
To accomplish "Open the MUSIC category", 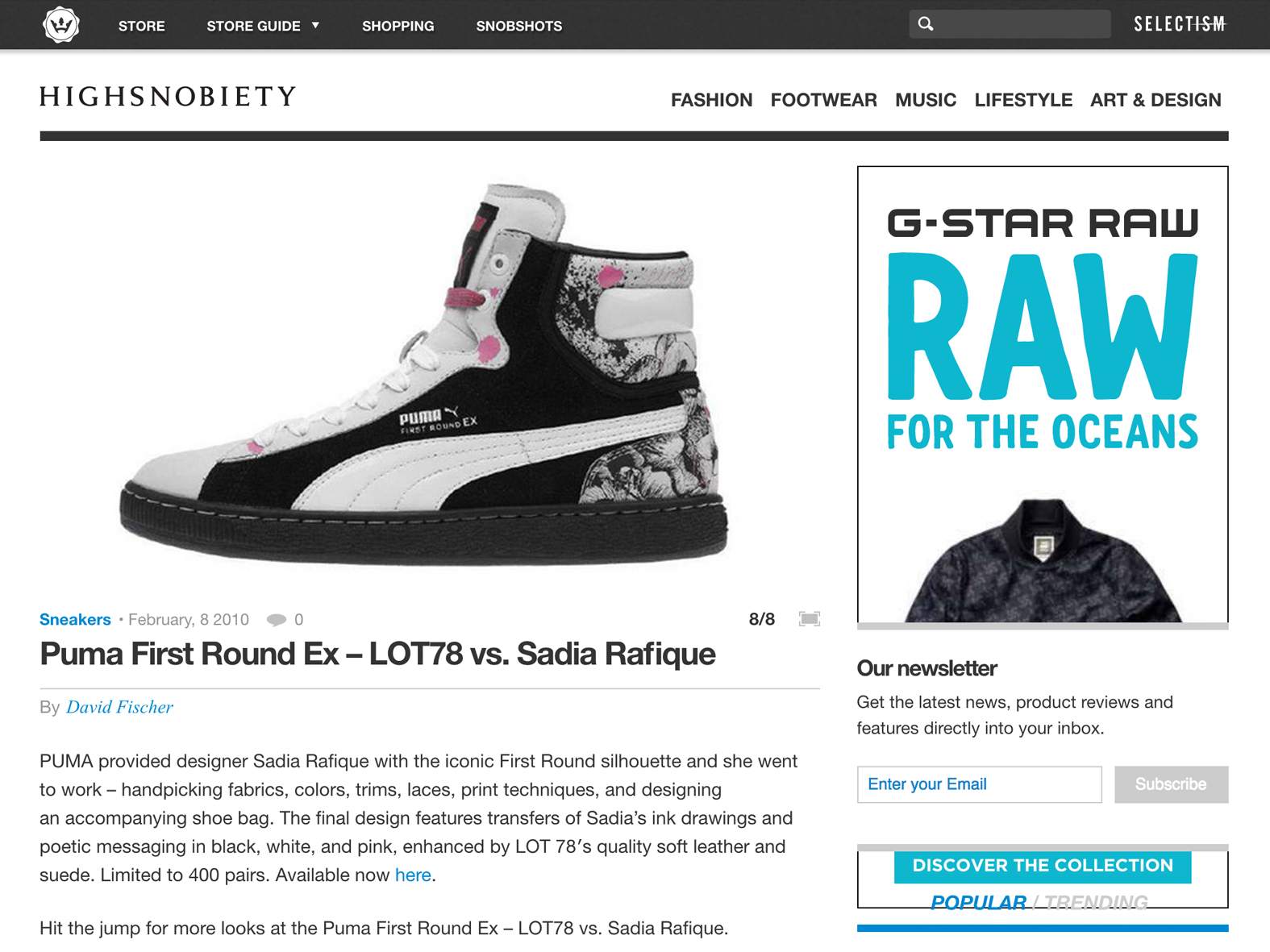I will [x=926, y=100].
